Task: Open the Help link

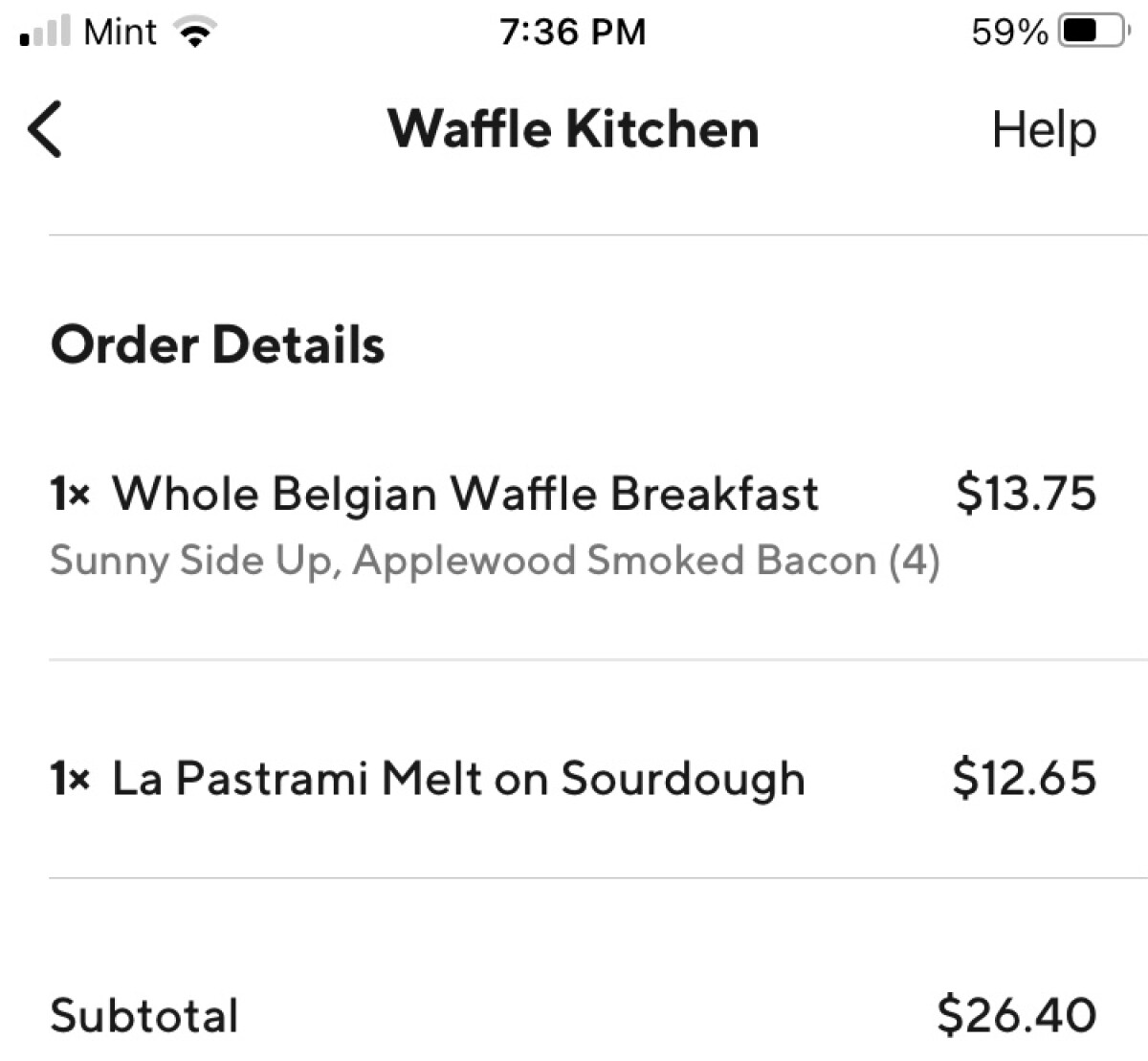Action: click(x=1044, y=130)
